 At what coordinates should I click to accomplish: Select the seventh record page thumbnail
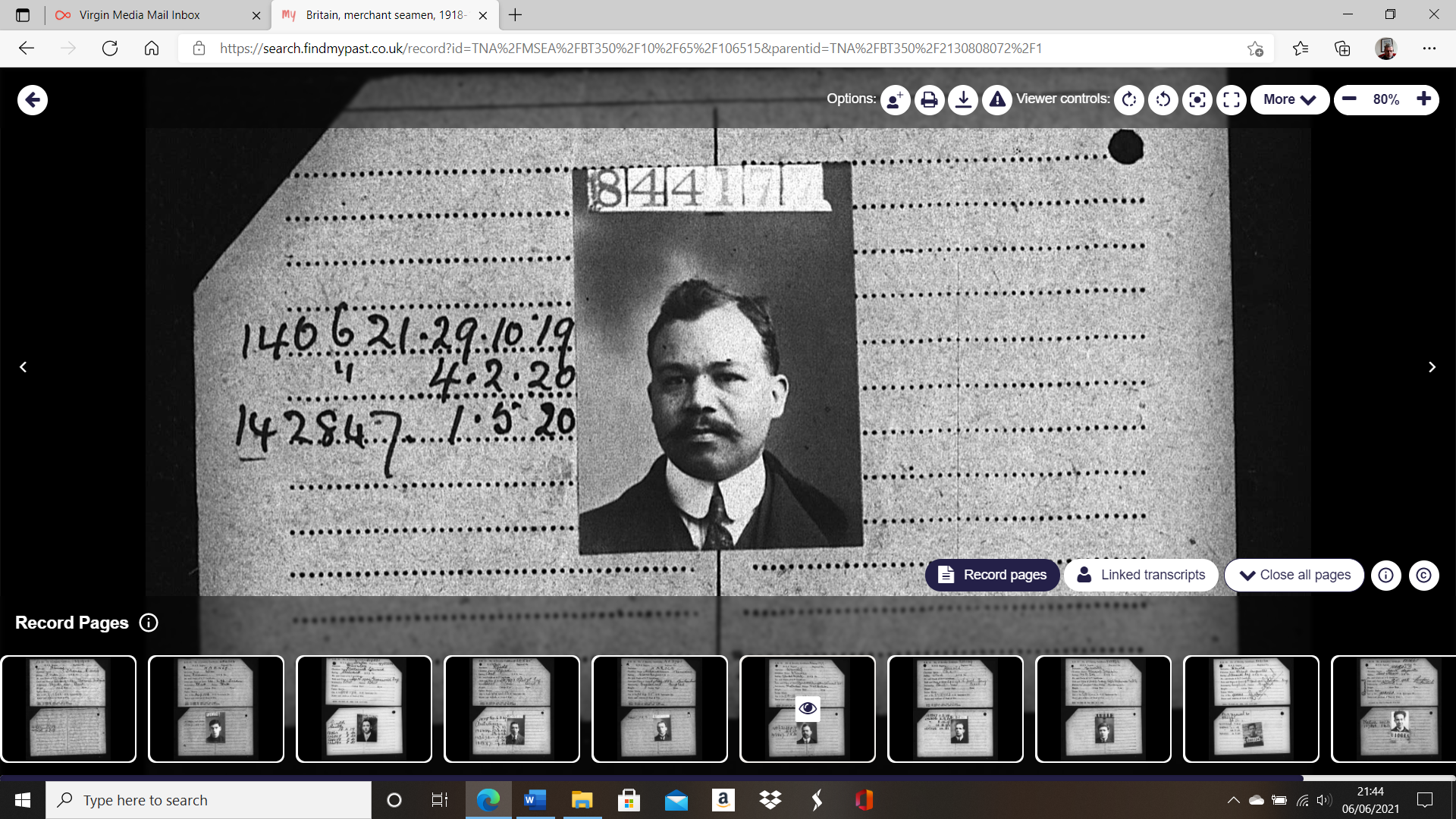click(x=955, y=709)
